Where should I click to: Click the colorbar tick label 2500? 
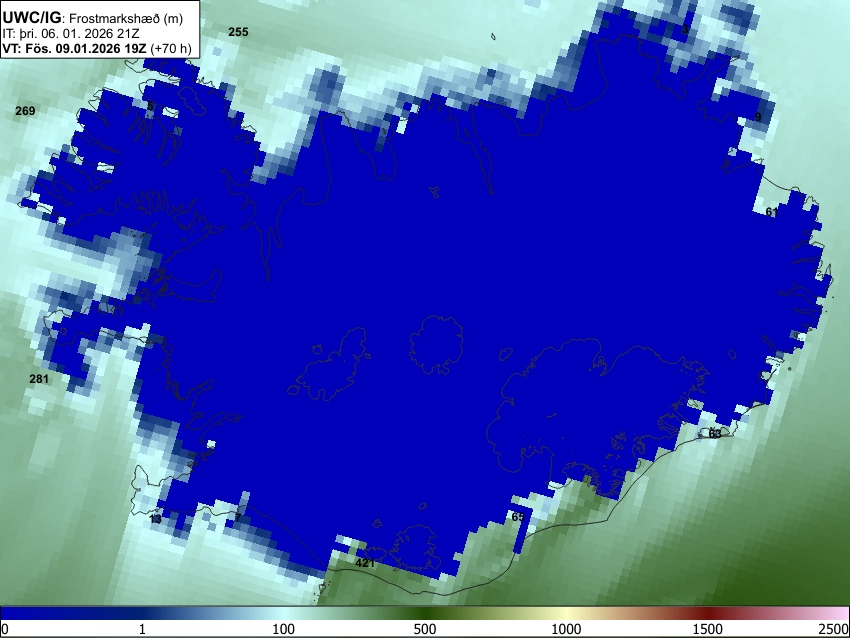(x=834, y=629)
